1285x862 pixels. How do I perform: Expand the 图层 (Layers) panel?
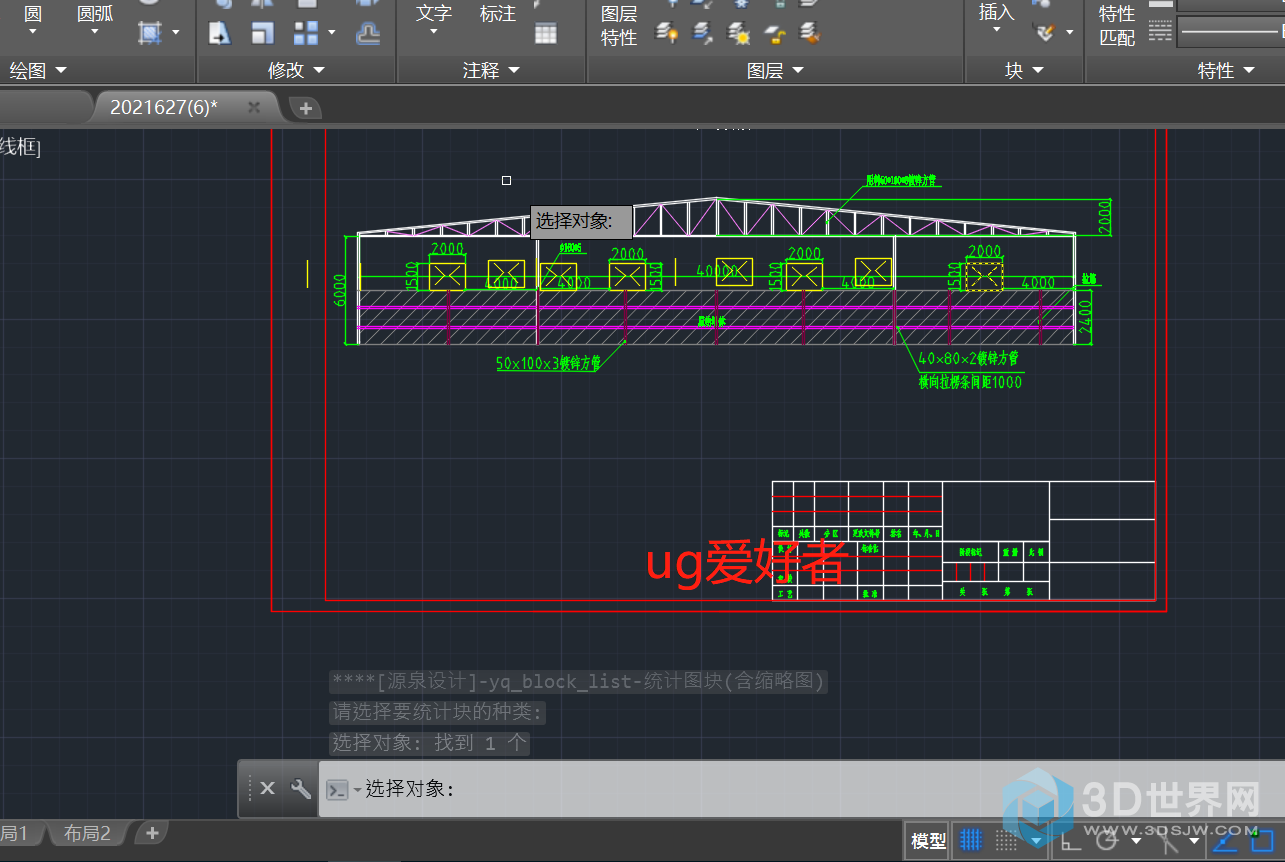(x=776, y=70)
